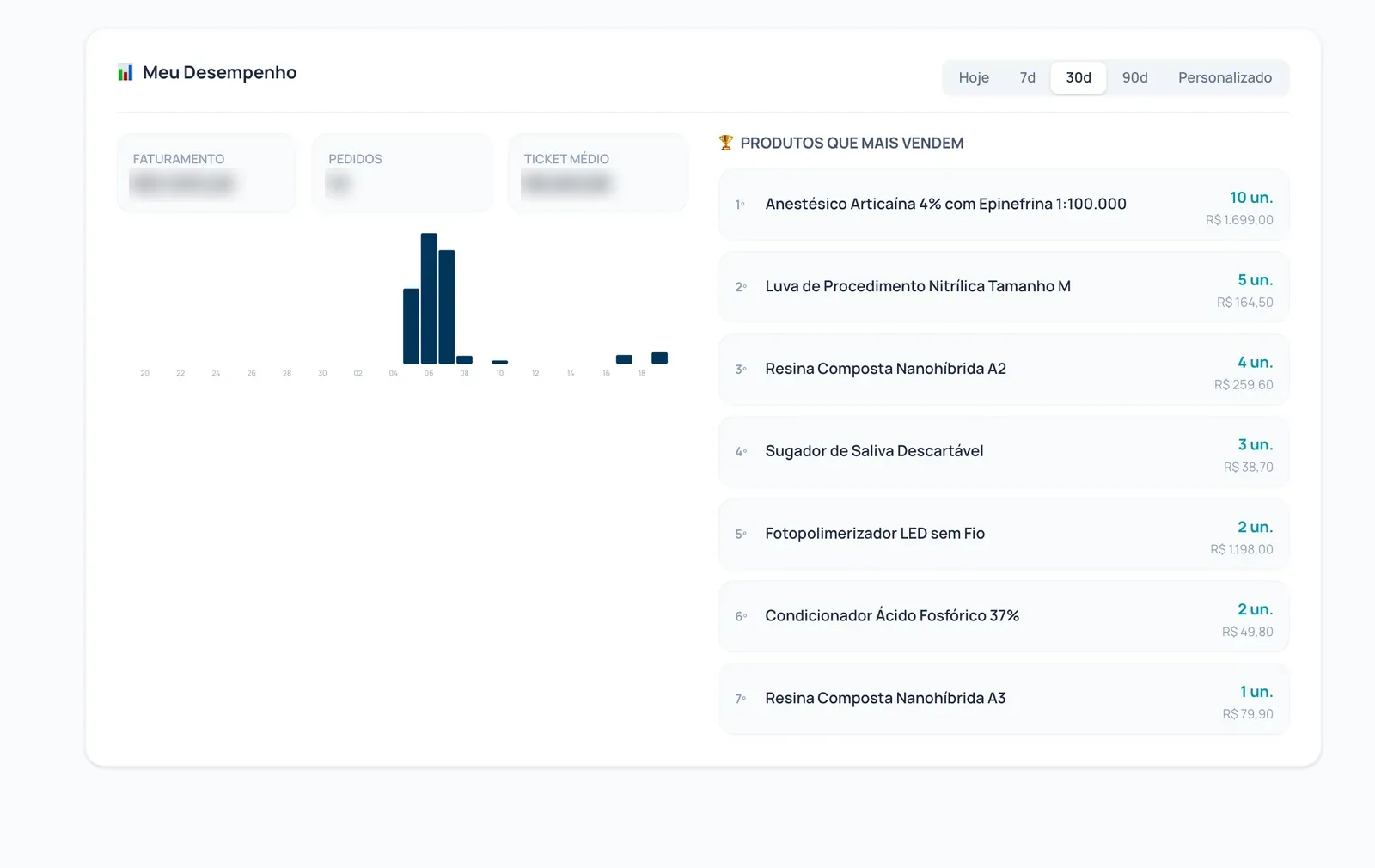
Task: Open Condicionador Ácido Fosfórico 37% row
Action: coord(1004,616)
